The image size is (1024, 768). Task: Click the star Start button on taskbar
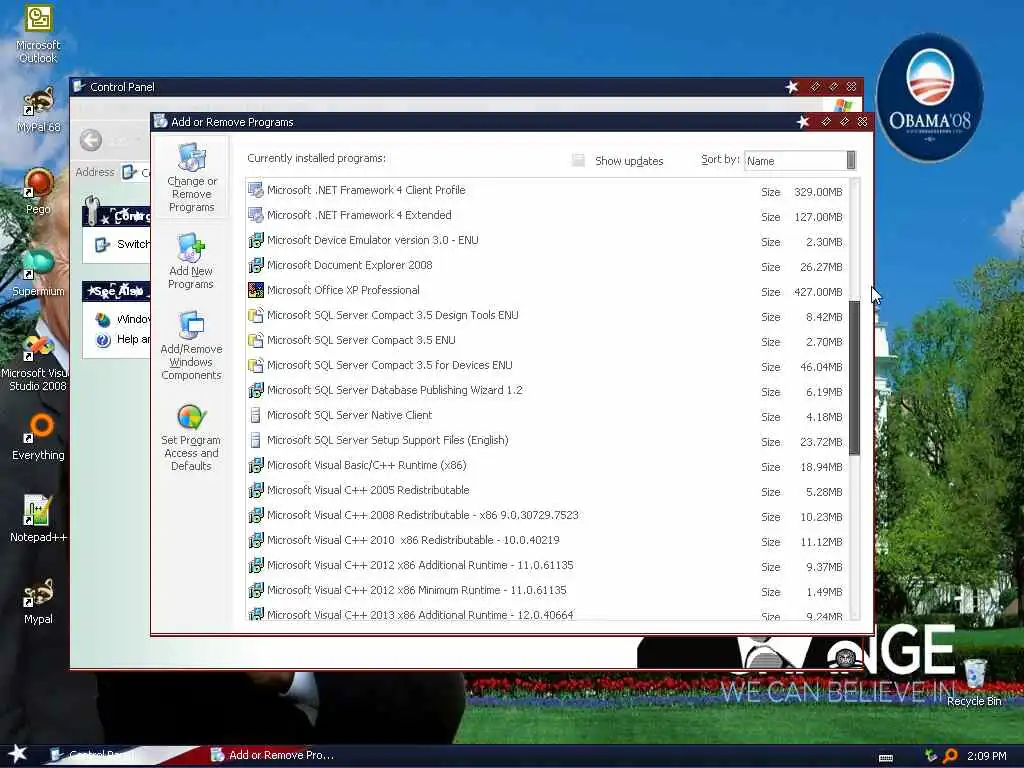tap(18, 754)
